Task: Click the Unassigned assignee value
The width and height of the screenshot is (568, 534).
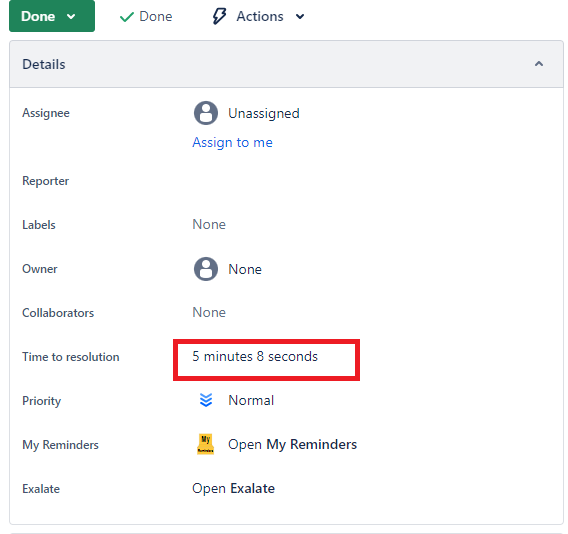Action: pyautogui.click(x=264, y=113)
